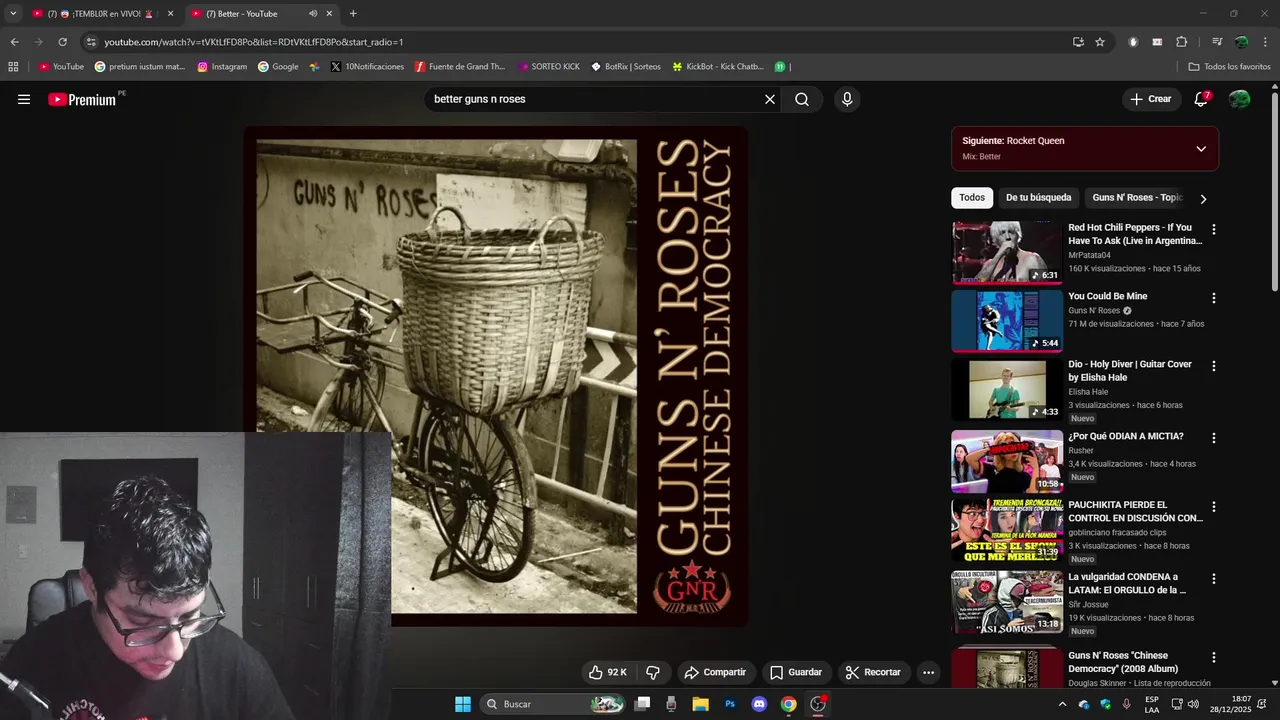Image resolution: width=1280 pixels, height=720 pixels.
Task: Open Dio Holy Diver cover thumbnail
Action: (1006, 389)
